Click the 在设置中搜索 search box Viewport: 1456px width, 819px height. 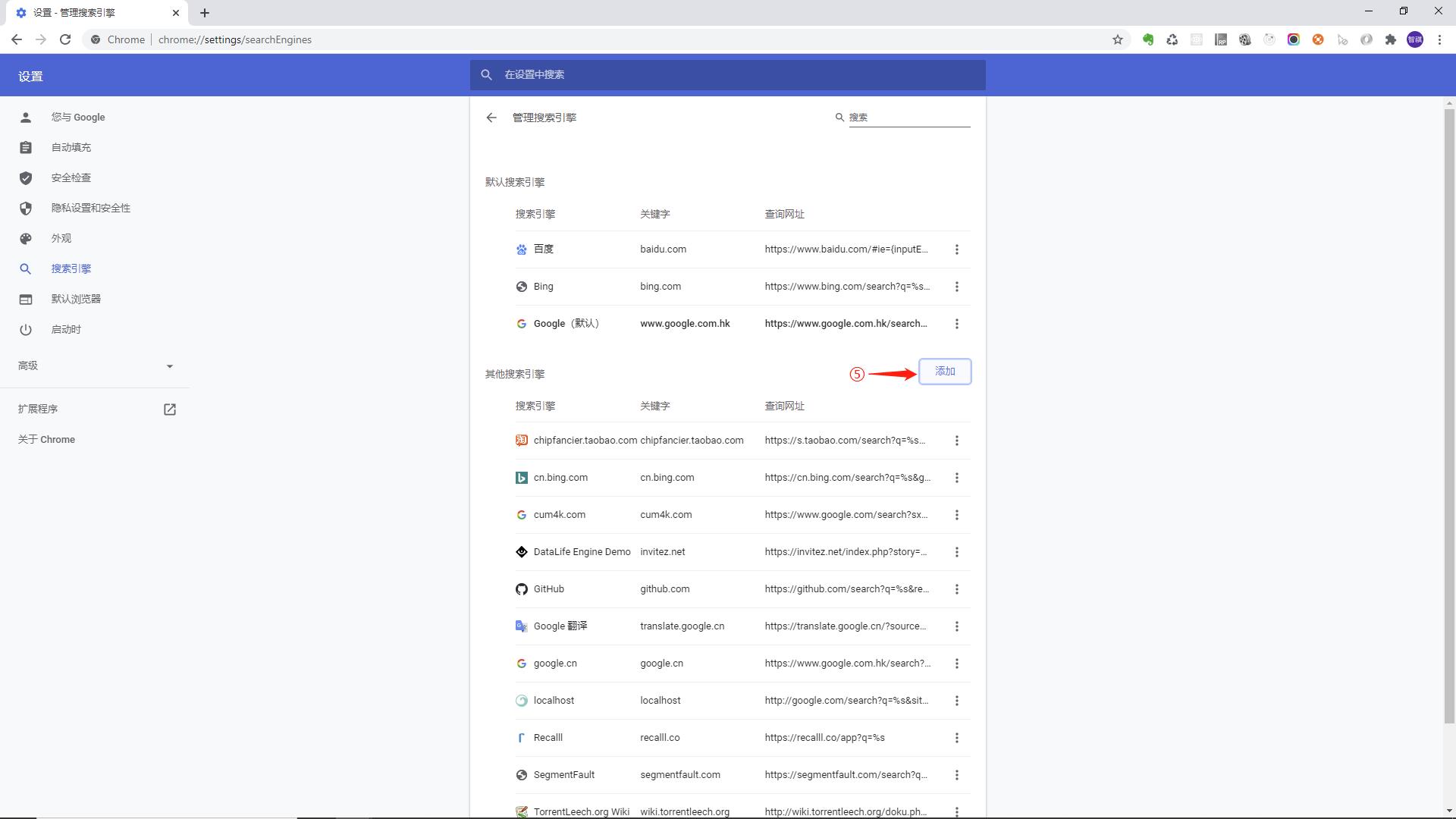coord(728,75)
